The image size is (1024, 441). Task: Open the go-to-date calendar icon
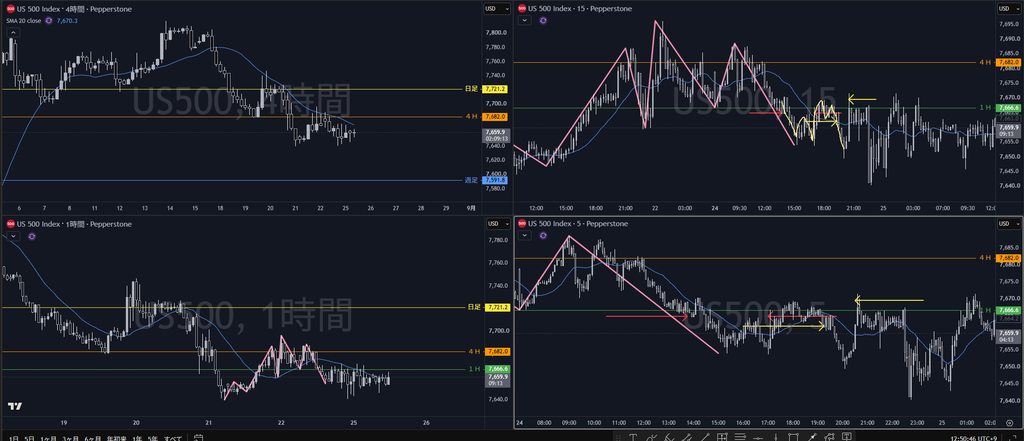tap(199, 438)
